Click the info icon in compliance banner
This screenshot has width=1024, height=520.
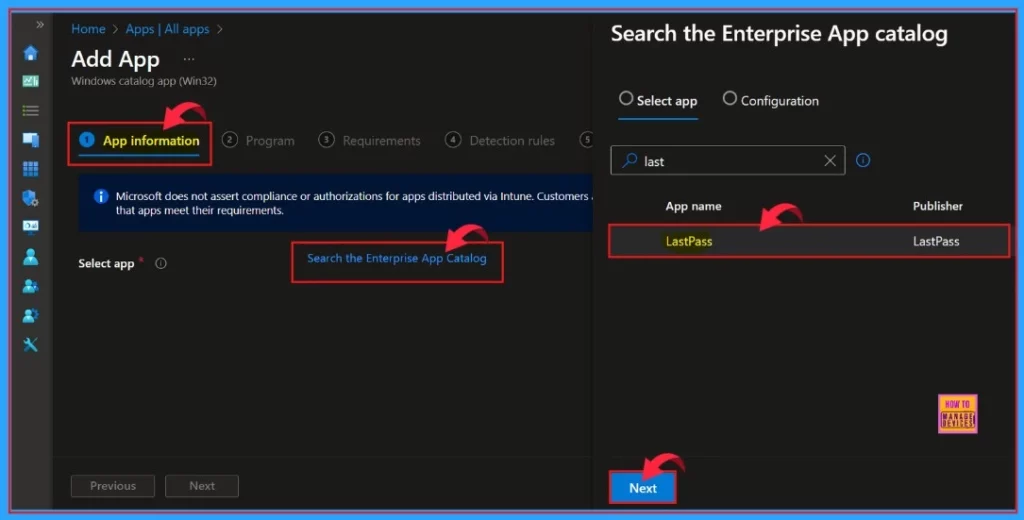click(x=101, y=197)
